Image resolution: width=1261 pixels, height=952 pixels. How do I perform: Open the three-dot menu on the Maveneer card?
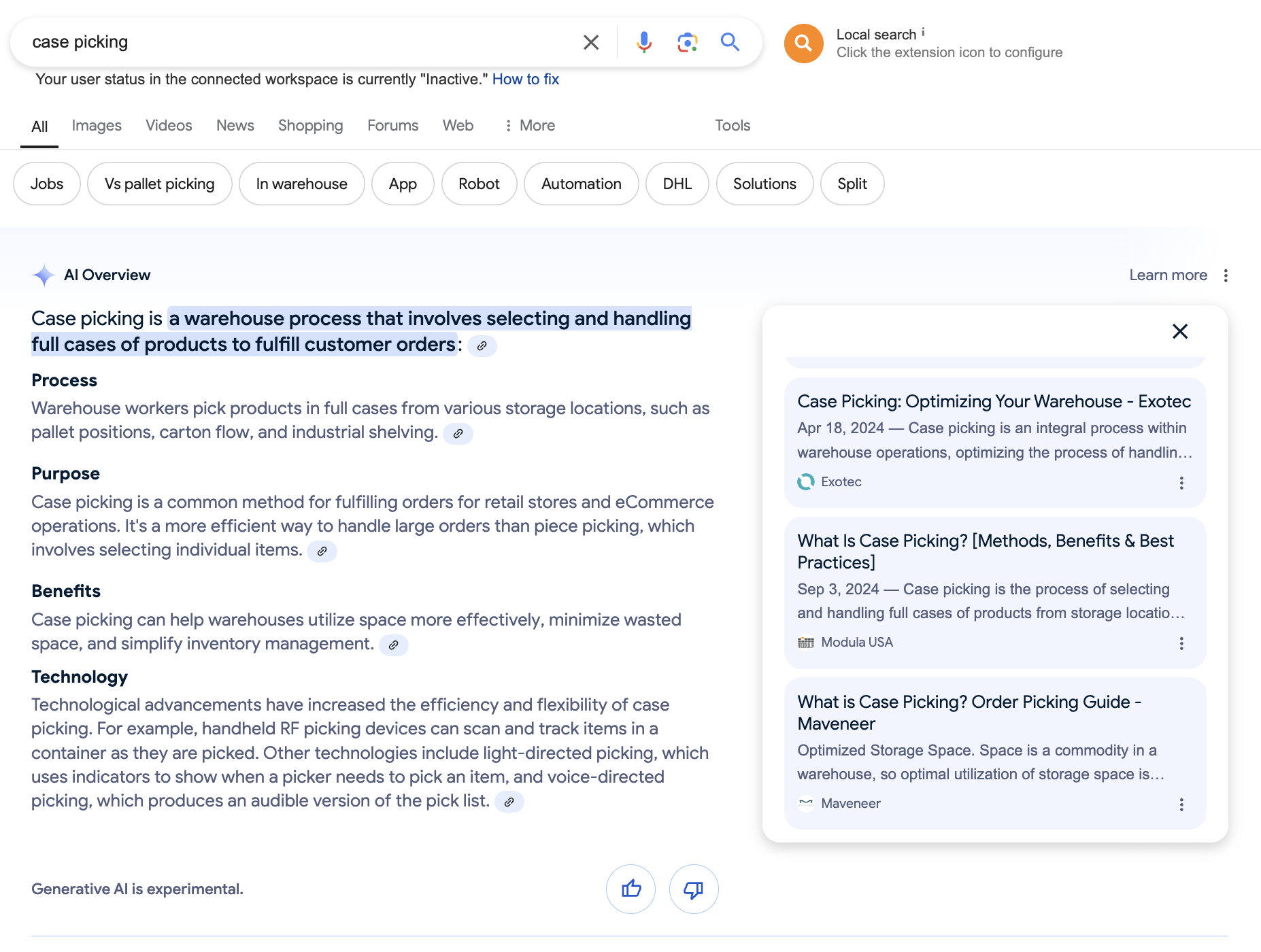click(1181, 804)
